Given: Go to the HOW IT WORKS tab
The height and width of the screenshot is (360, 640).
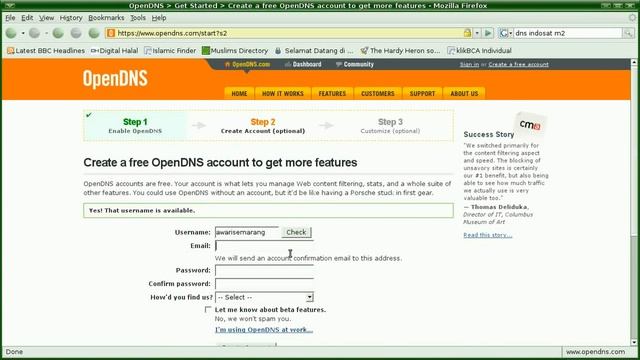Looking at the screenshot, I should click(x=282, y=93).
